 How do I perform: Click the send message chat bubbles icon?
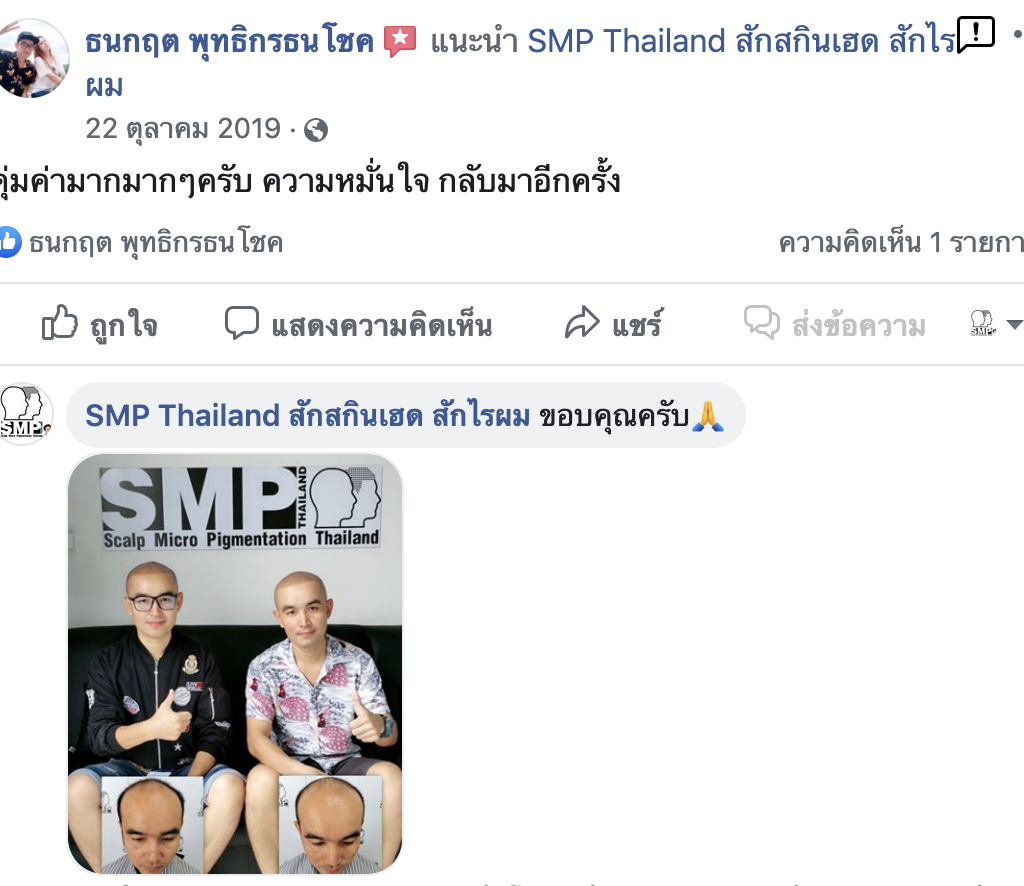click(761, 323)
